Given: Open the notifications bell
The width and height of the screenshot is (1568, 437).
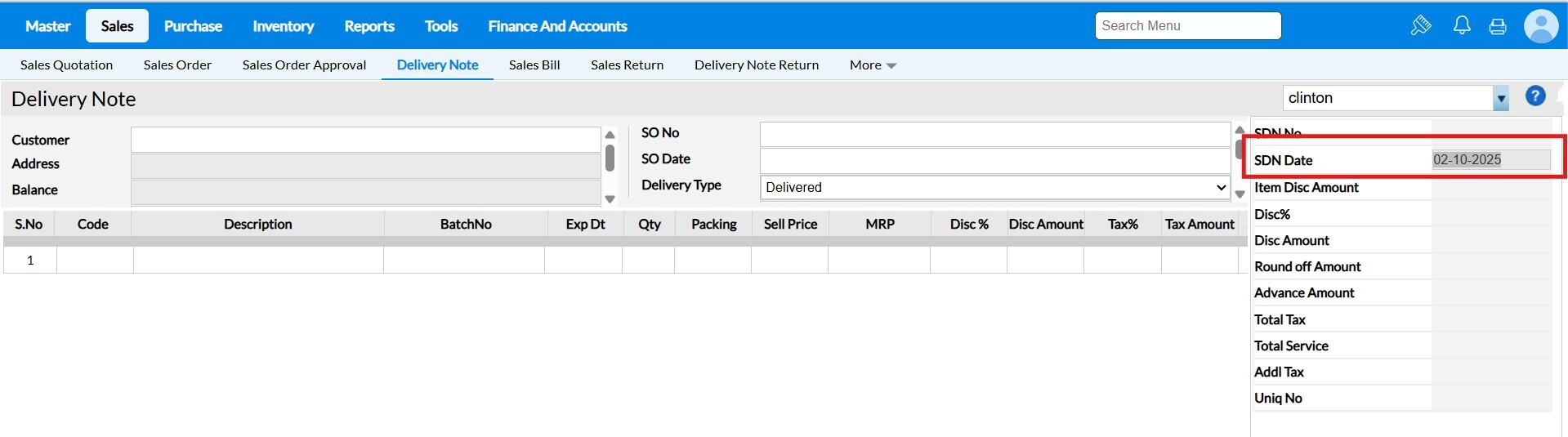Looking at the screenshot, I should pyautogui.click(x=1462, y=26).
